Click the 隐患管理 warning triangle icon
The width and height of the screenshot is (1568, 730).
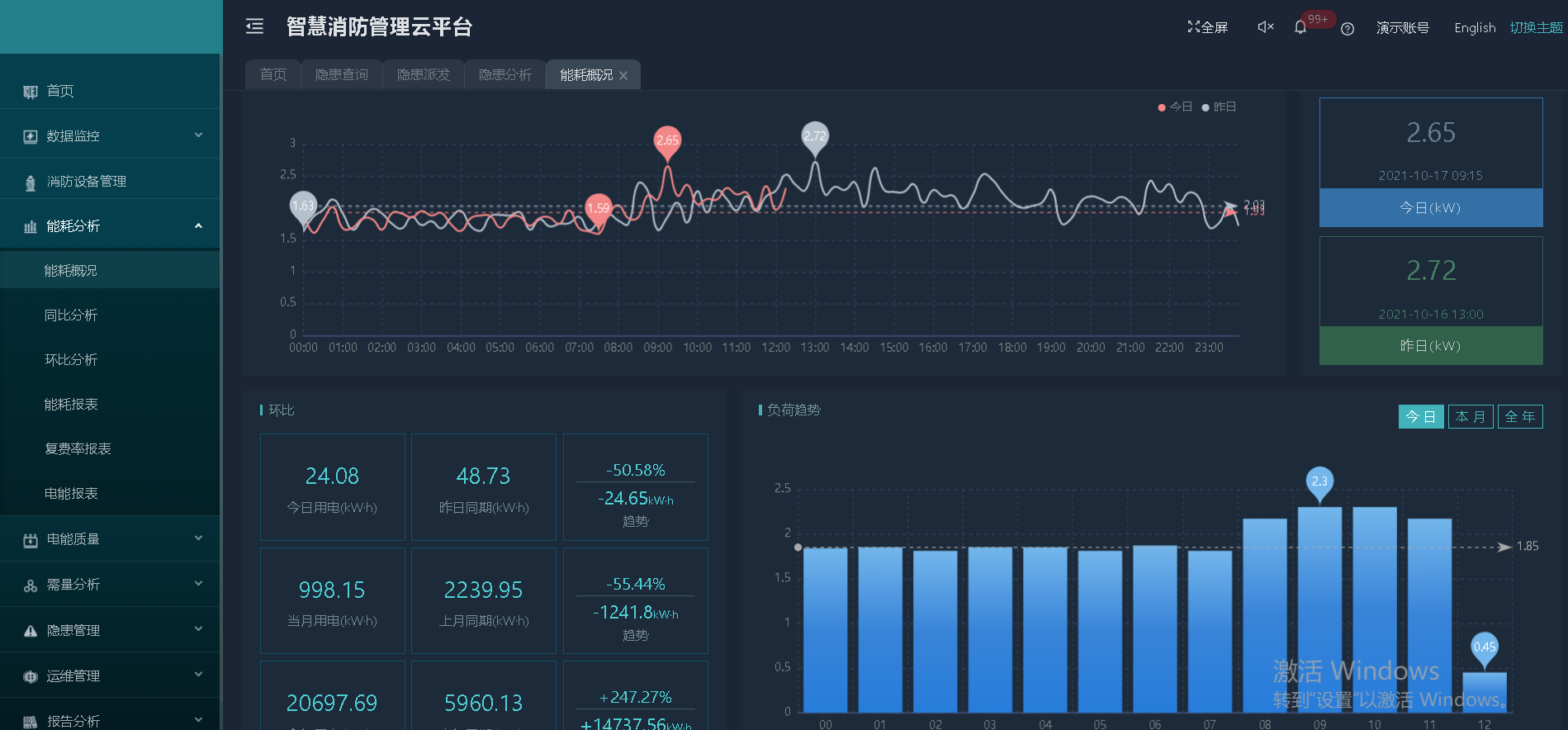[x=31, y=631]
